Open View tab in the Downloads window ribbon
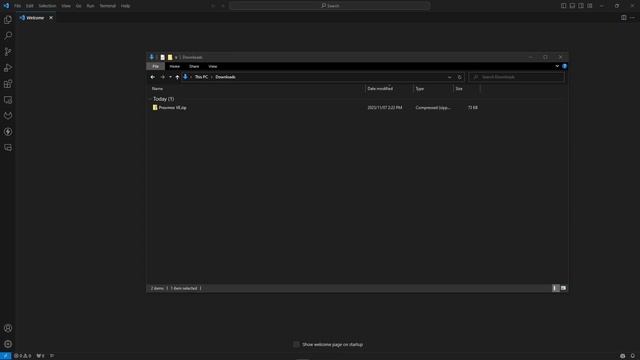Image resolution: width=640 pixels, height=360 pixels. (x=213, y=66)
